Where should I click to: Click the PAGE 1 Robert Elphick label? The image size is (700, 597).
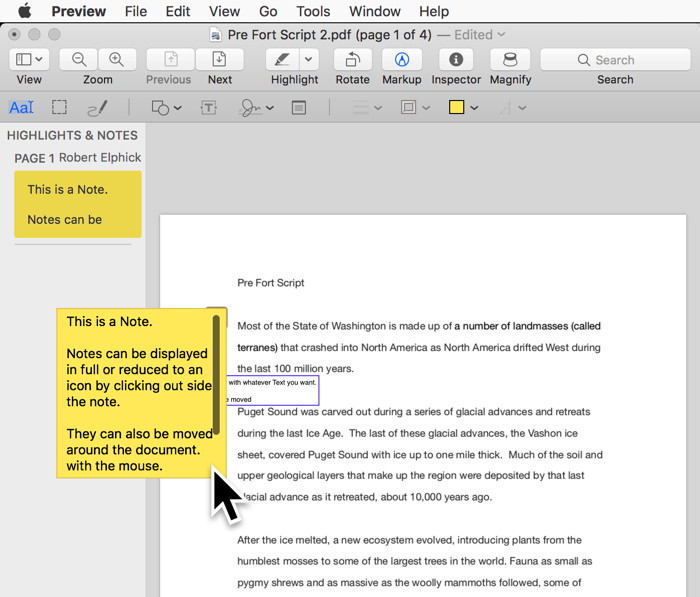click(78, 158)
